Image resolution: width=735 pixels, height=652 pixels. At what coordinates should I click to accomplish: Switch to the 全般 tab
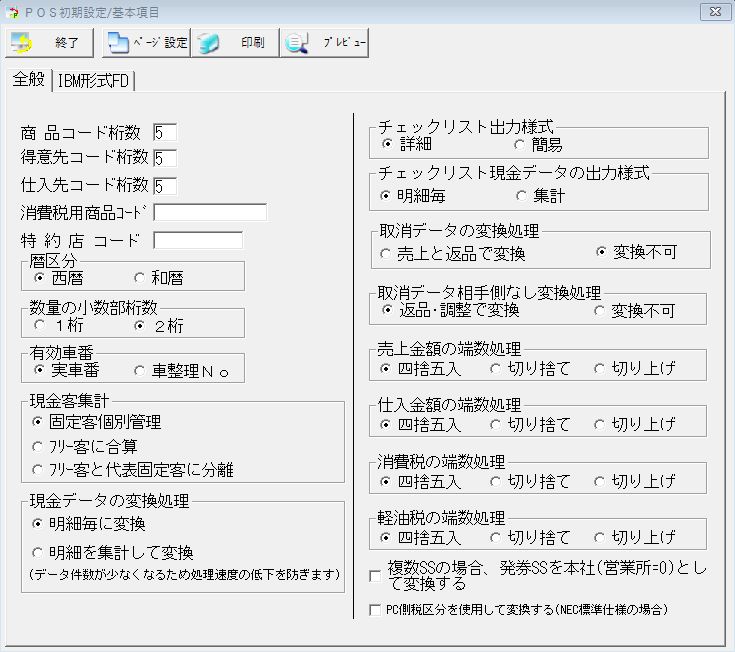[29, 79]
